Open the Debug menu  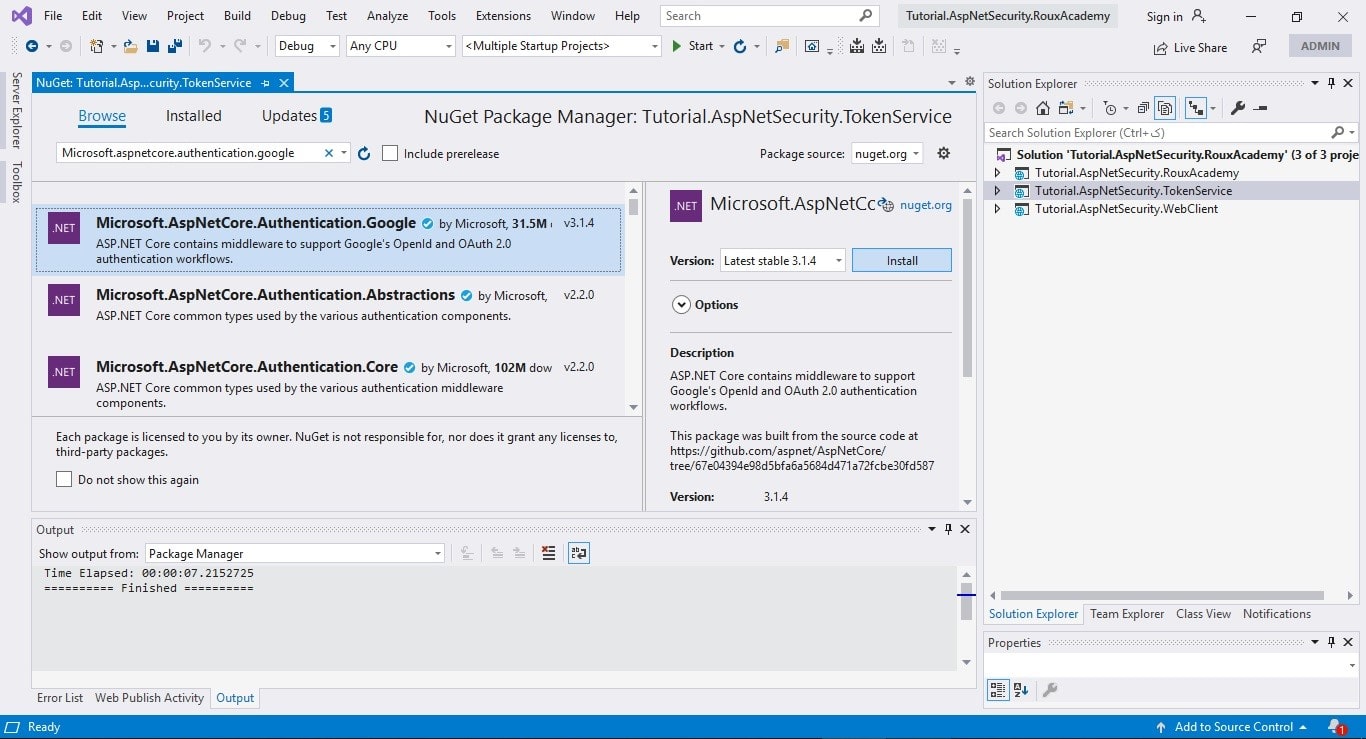[x=288, y=15]
